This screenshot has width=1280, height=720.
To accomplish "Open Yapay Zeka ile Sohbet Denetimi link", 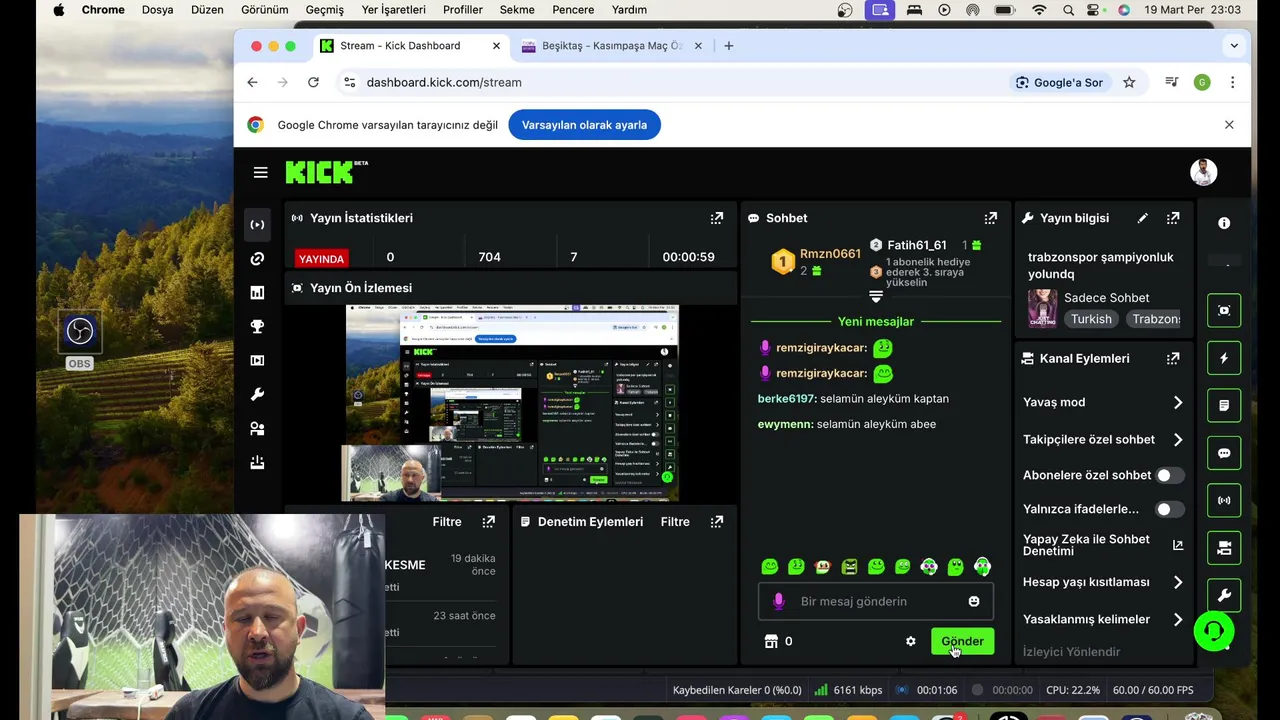I will tap(1102, 545).
